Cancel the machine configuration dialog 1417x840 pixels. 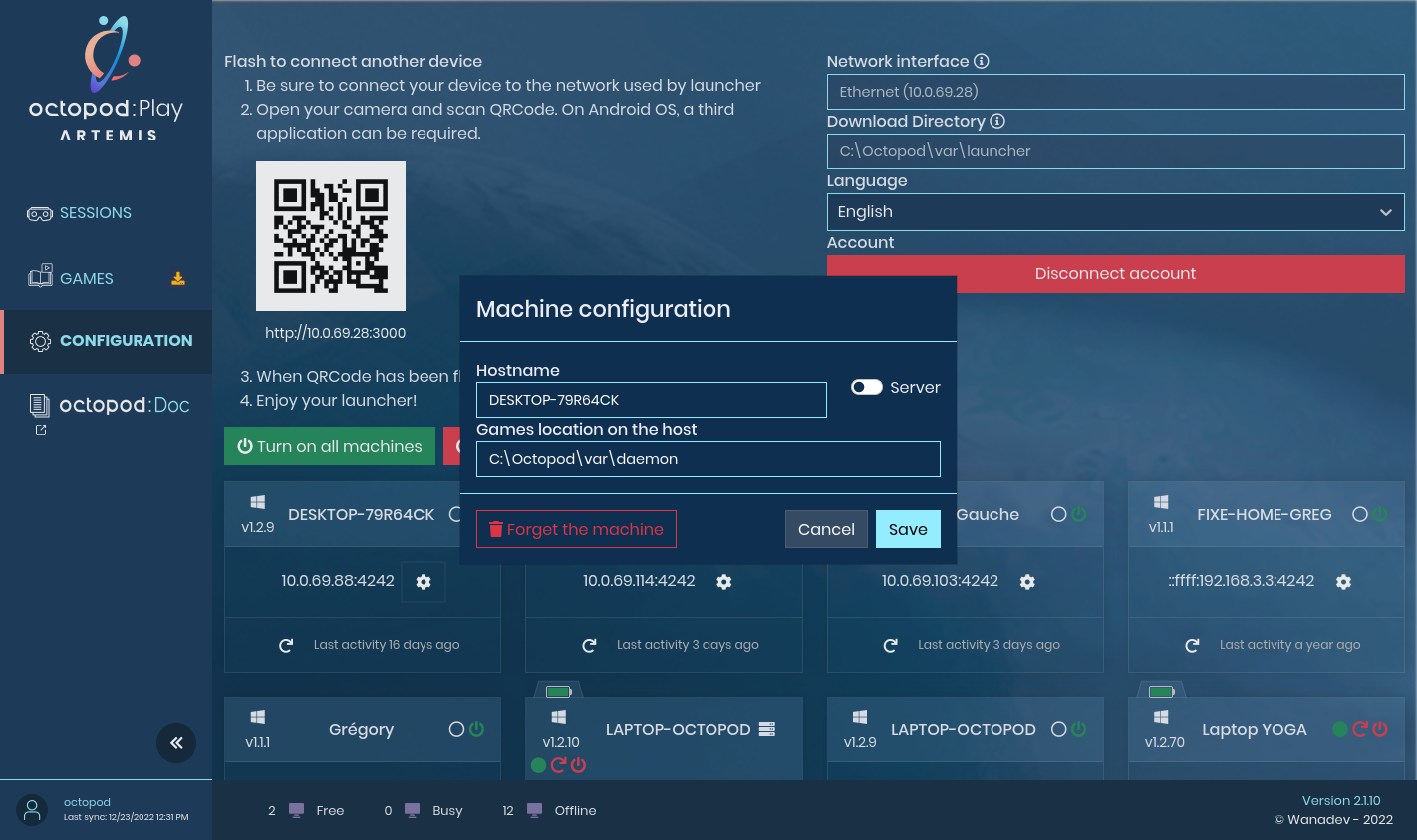click(826, 529)
